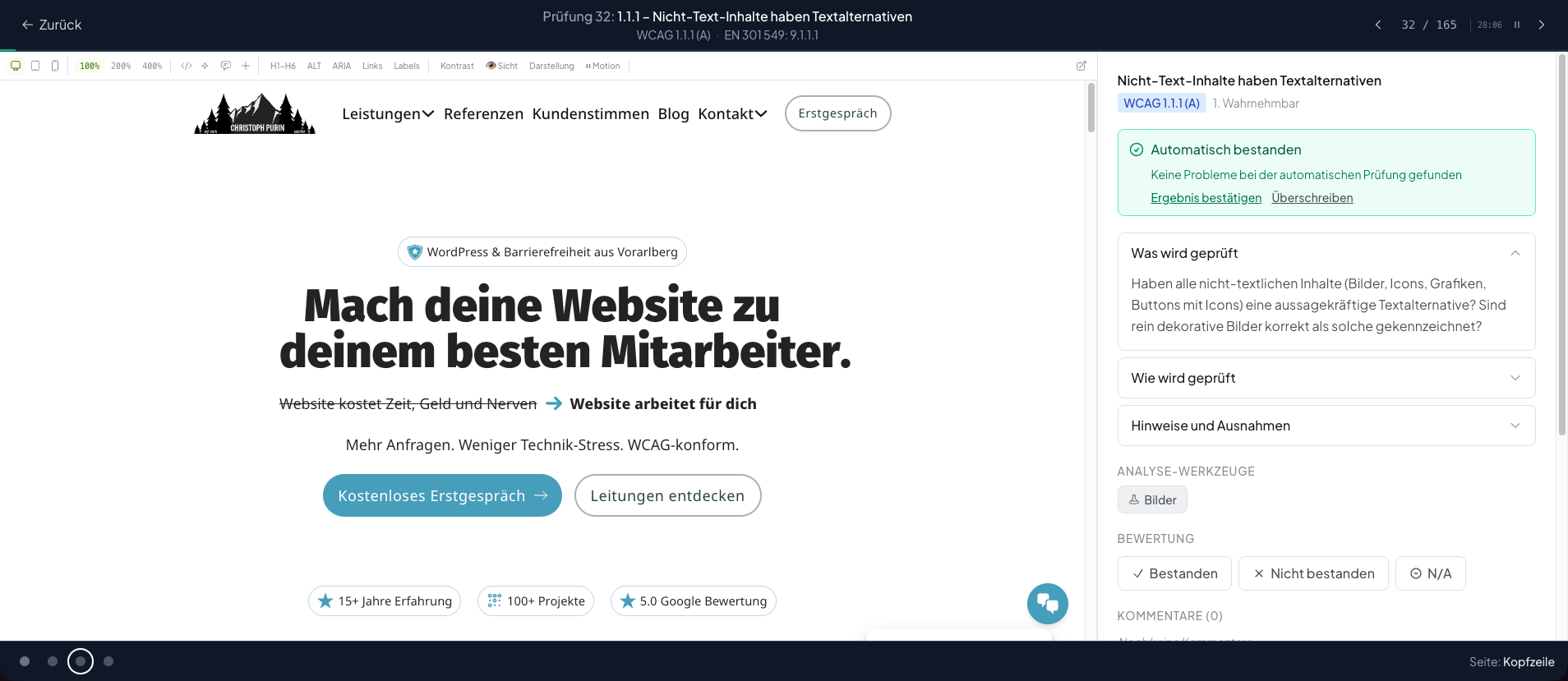Go to next check with right chevron

click(1542, 25)
